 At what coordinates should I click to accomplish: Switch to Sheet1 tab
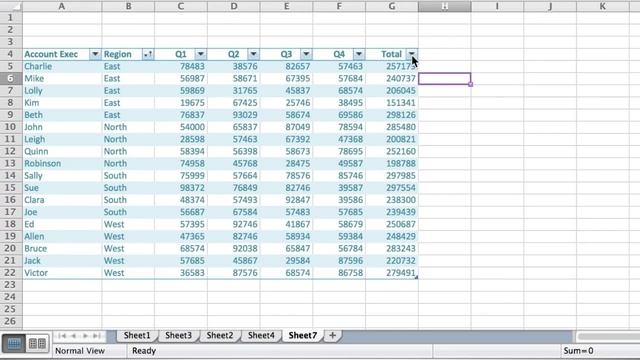(x=137, y=335)
